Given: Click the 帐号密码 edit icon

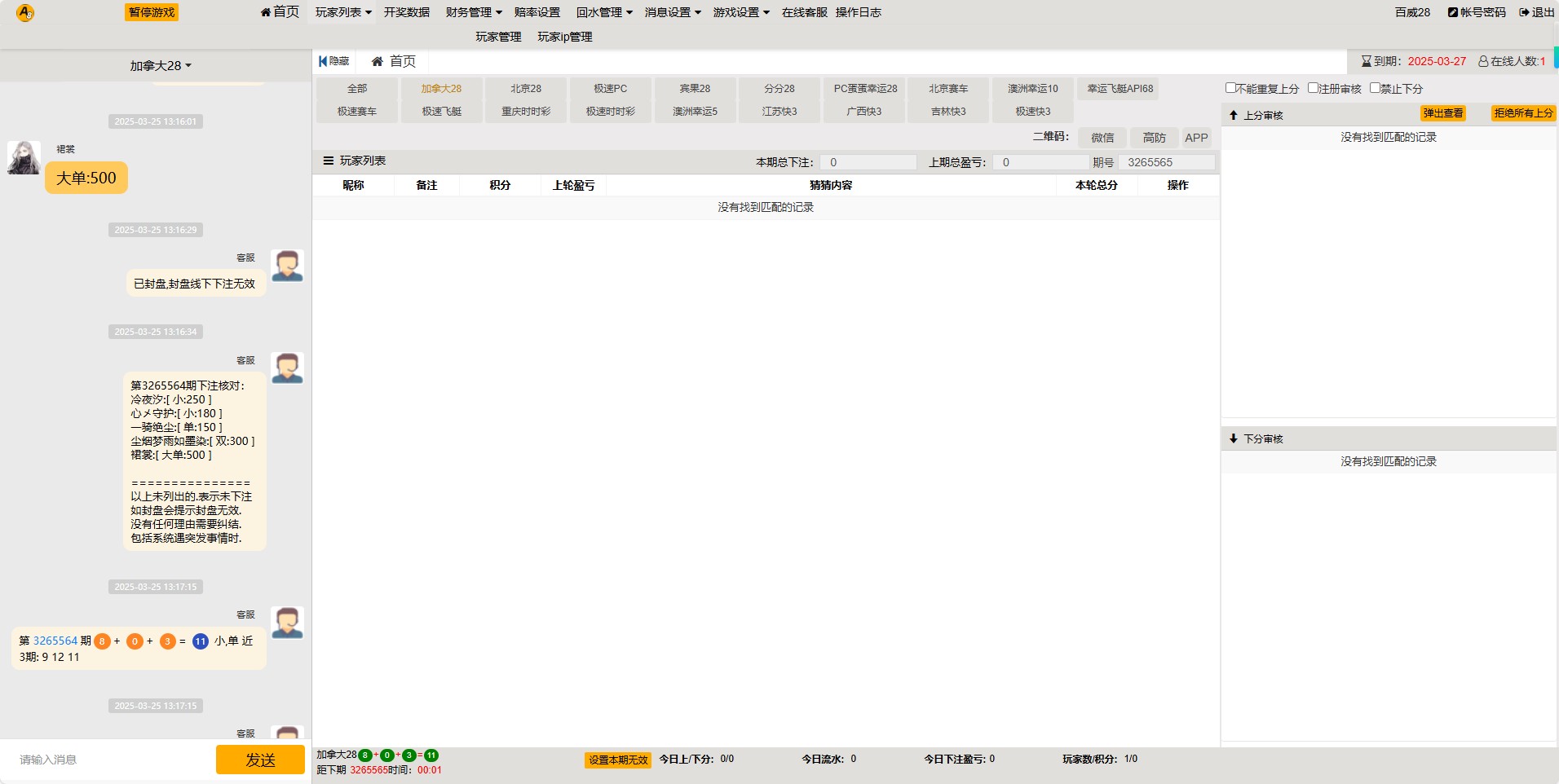Looking at the screenshot, I should [x=1452, y=12].
